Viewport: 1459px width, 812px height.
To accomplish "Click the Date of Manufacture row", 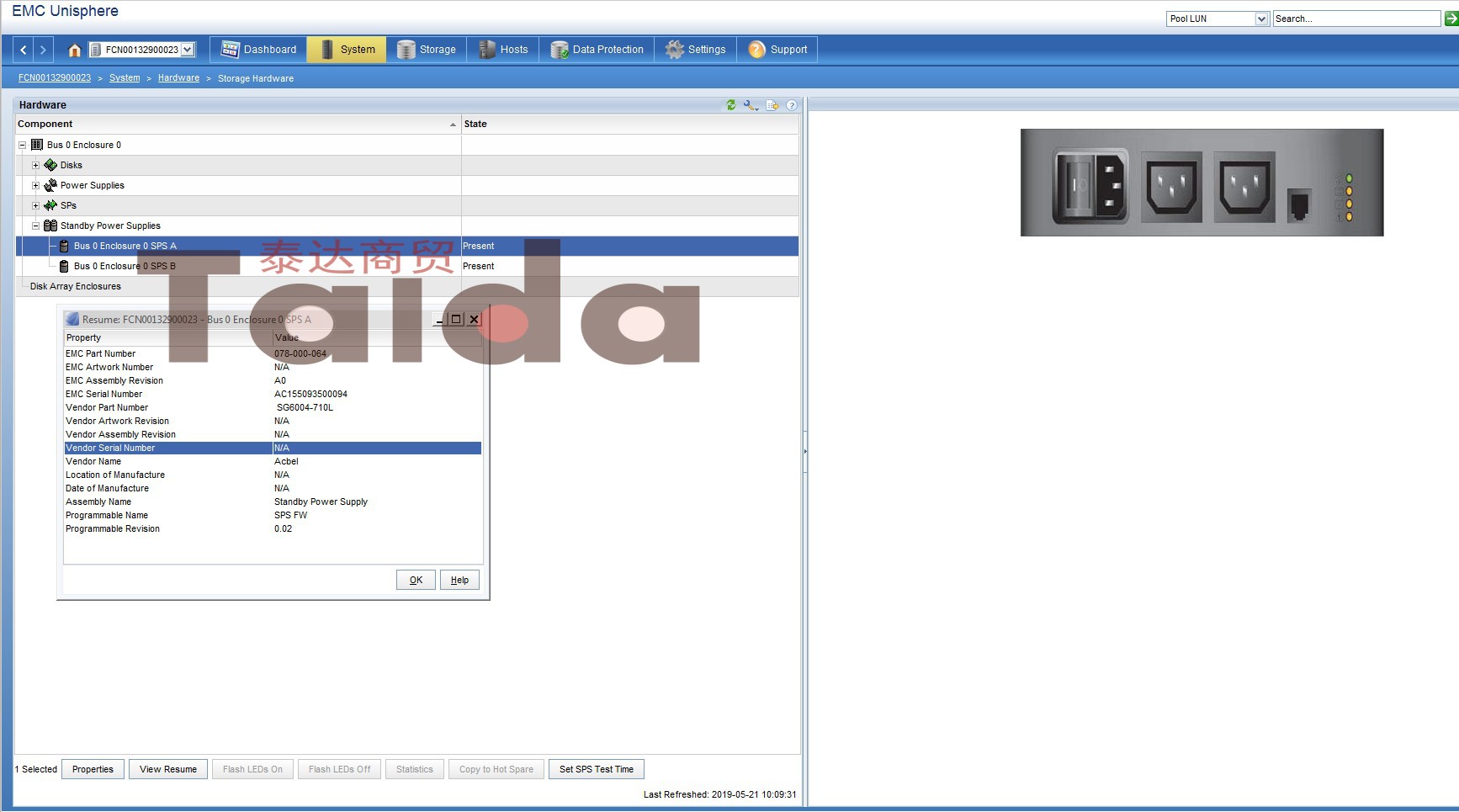I will [273, 488].
